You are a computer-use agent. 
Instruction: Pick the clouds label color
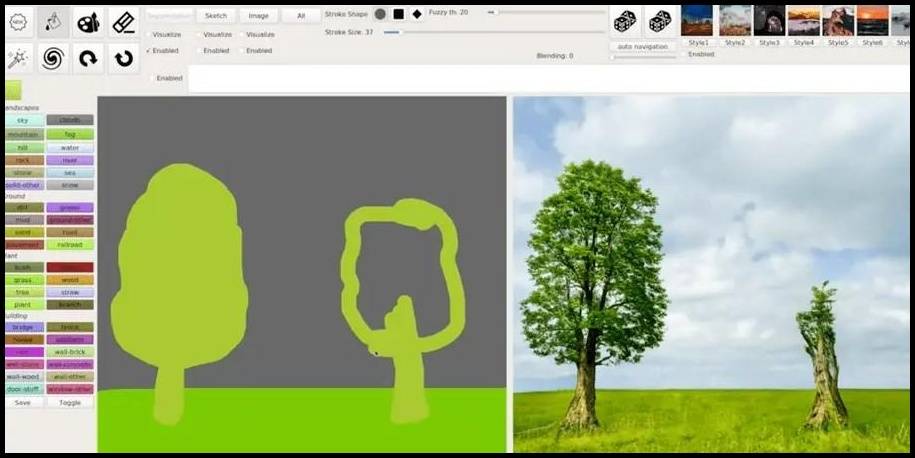click(70, 120)
